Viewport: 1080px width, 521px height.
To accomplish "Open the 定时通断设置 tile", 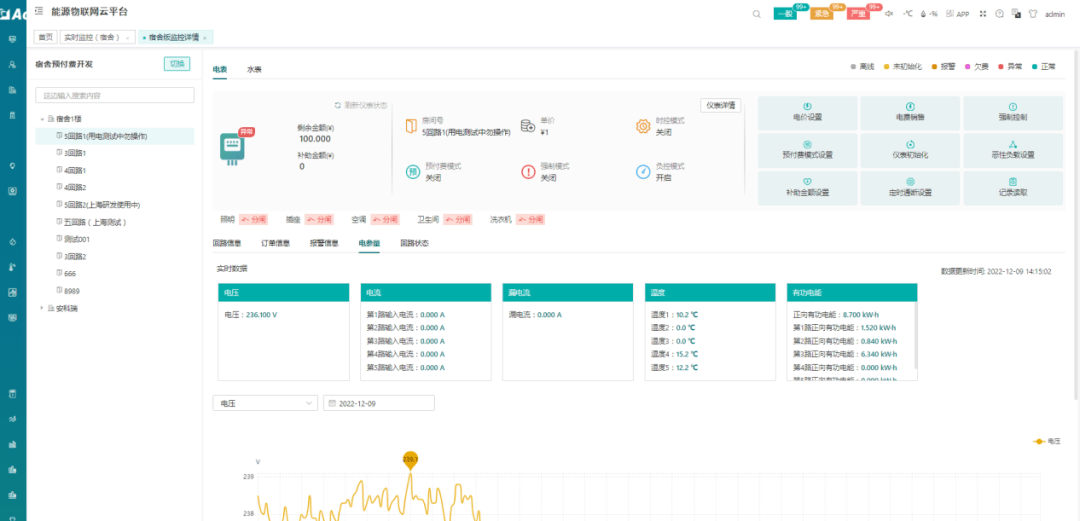I will tap(910, 188).
